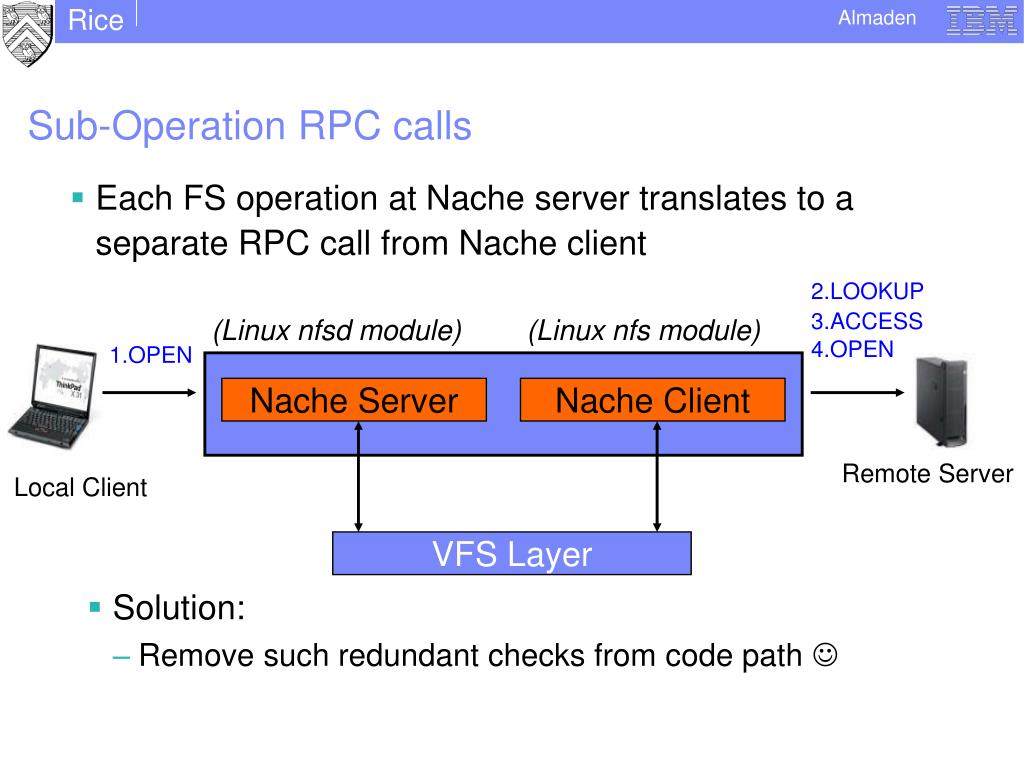Click the '4.OPEN' label
1024x768 pixels.
[852, 349]
